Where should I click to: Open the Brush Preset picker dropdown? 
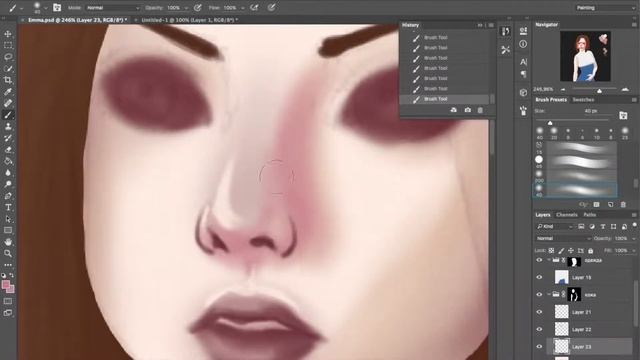(45, 8)
